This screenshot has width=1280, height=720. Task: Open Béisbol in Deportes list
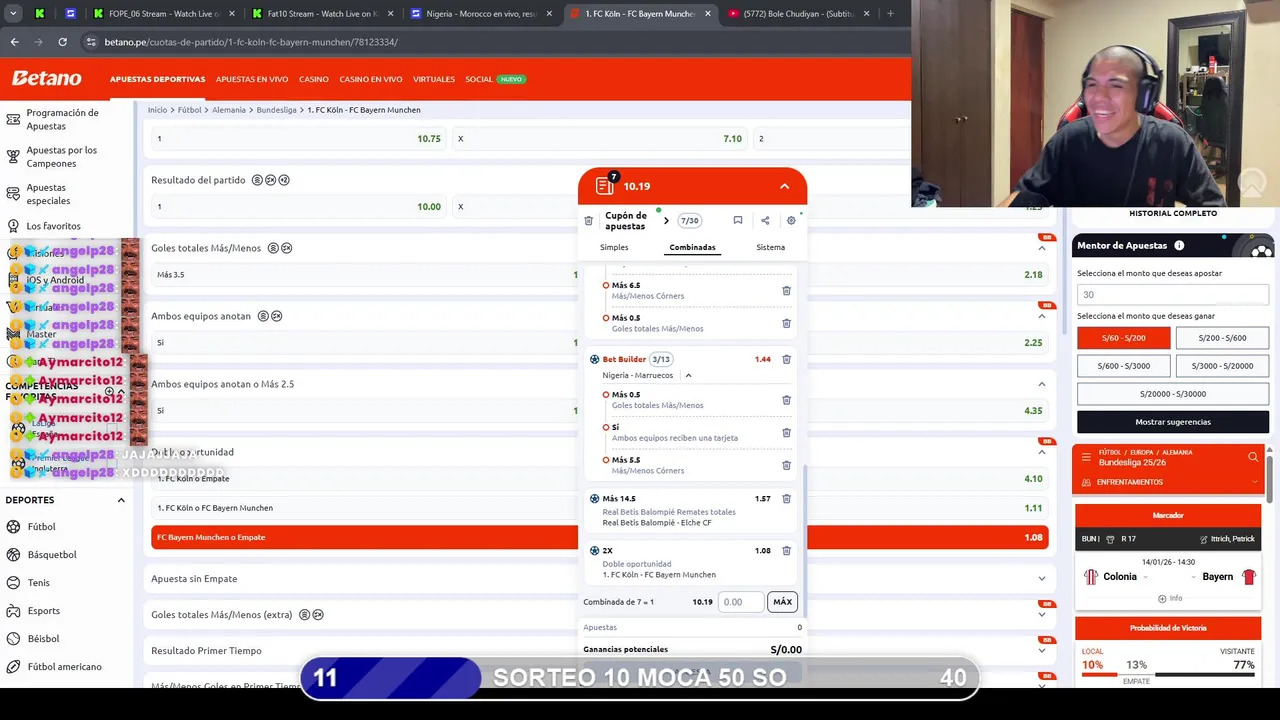[44, 639]
